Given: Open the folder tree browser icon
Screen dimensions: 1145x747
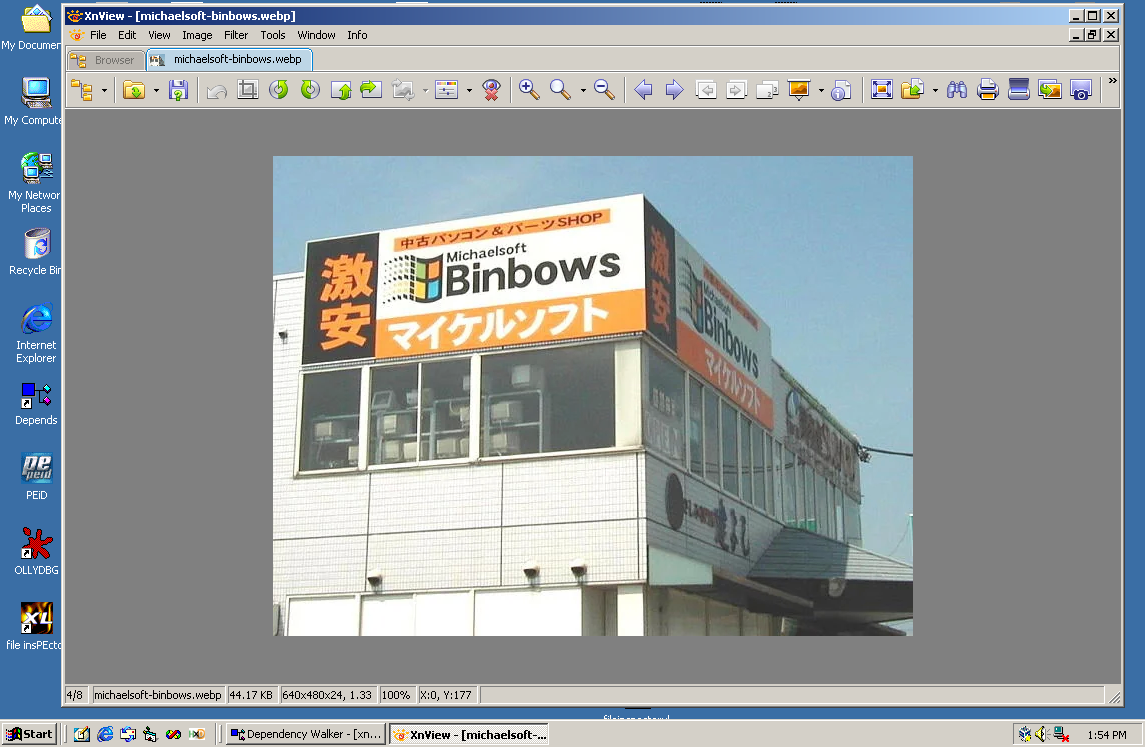Looking at the screenshot, I should [82, 90].
